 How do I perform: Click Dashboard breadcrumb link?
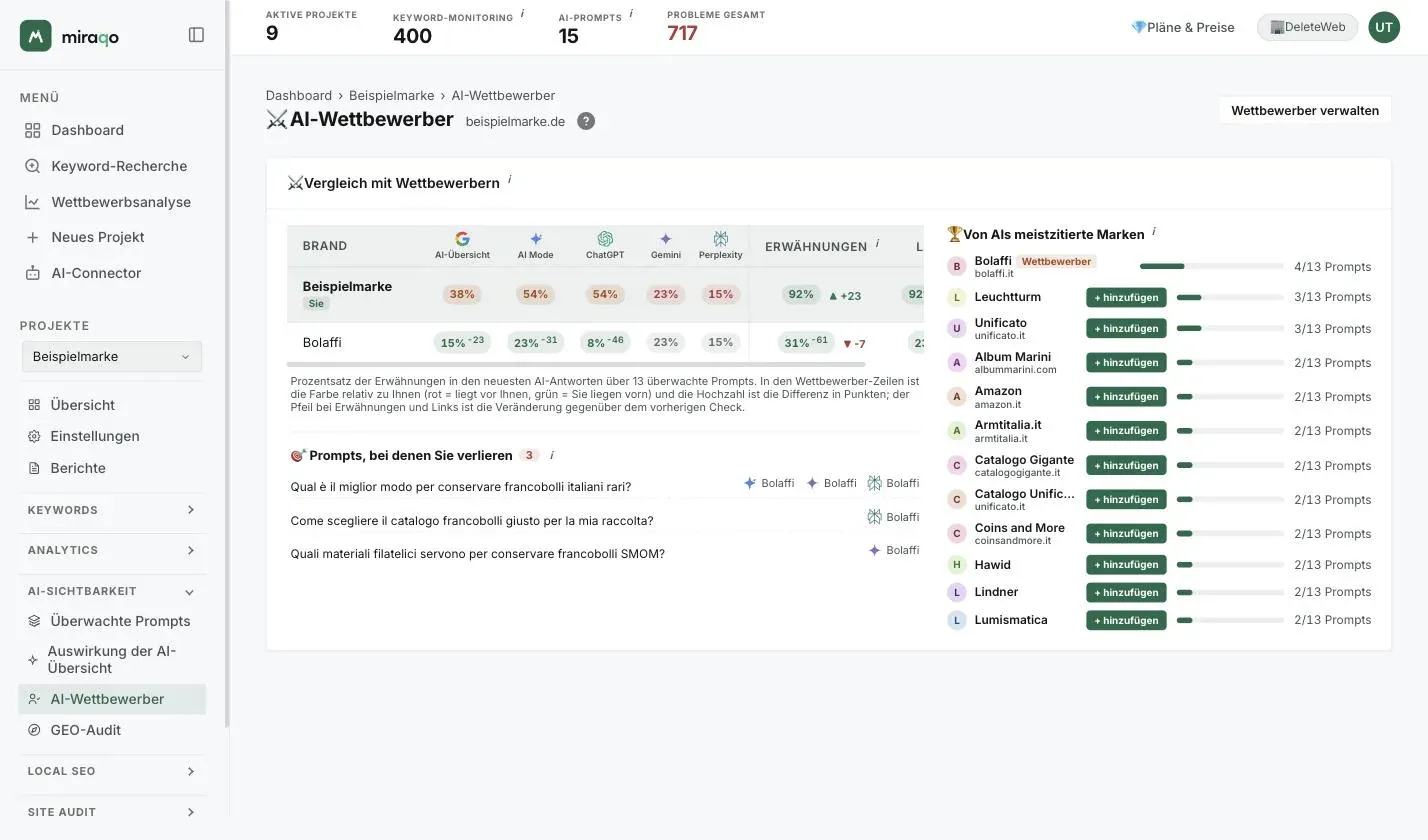298,95
